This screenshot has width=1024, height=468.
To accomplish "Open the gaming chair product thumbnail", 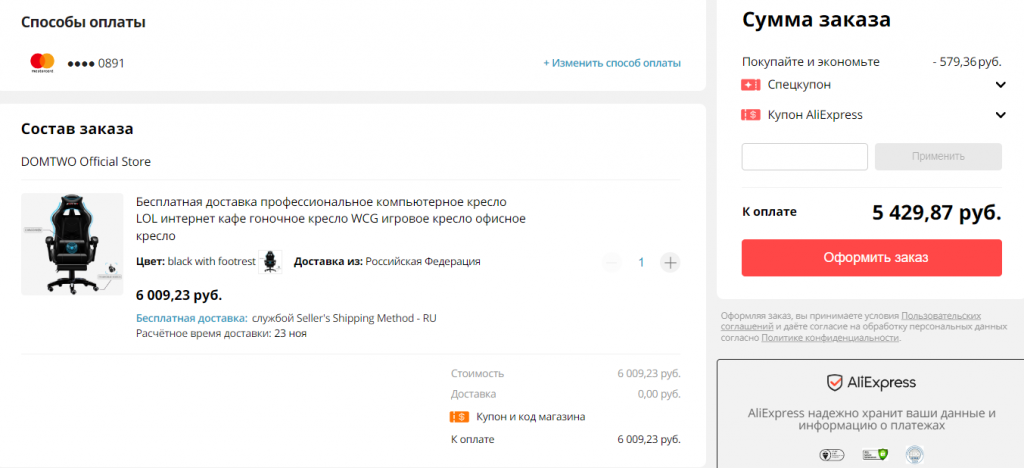I will pos(72,244).
